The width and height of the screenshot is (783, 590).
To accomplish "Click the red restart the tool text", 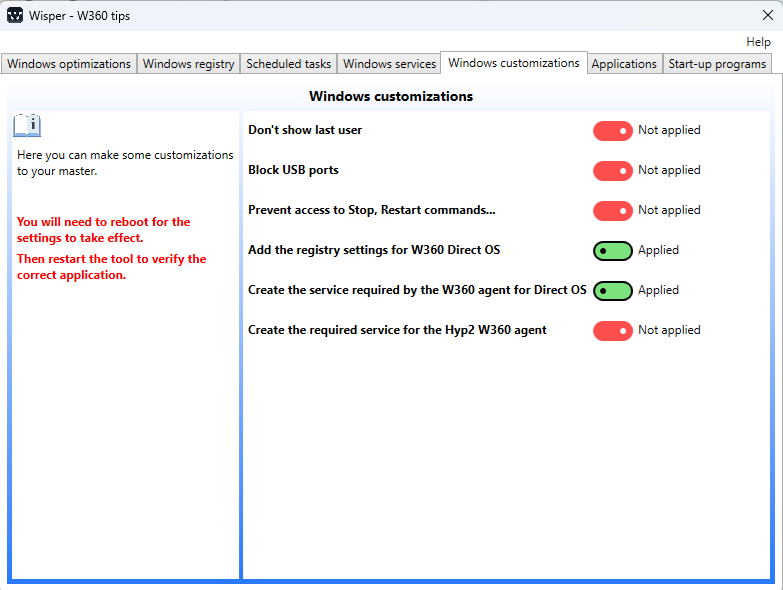I will coord(111,267).
